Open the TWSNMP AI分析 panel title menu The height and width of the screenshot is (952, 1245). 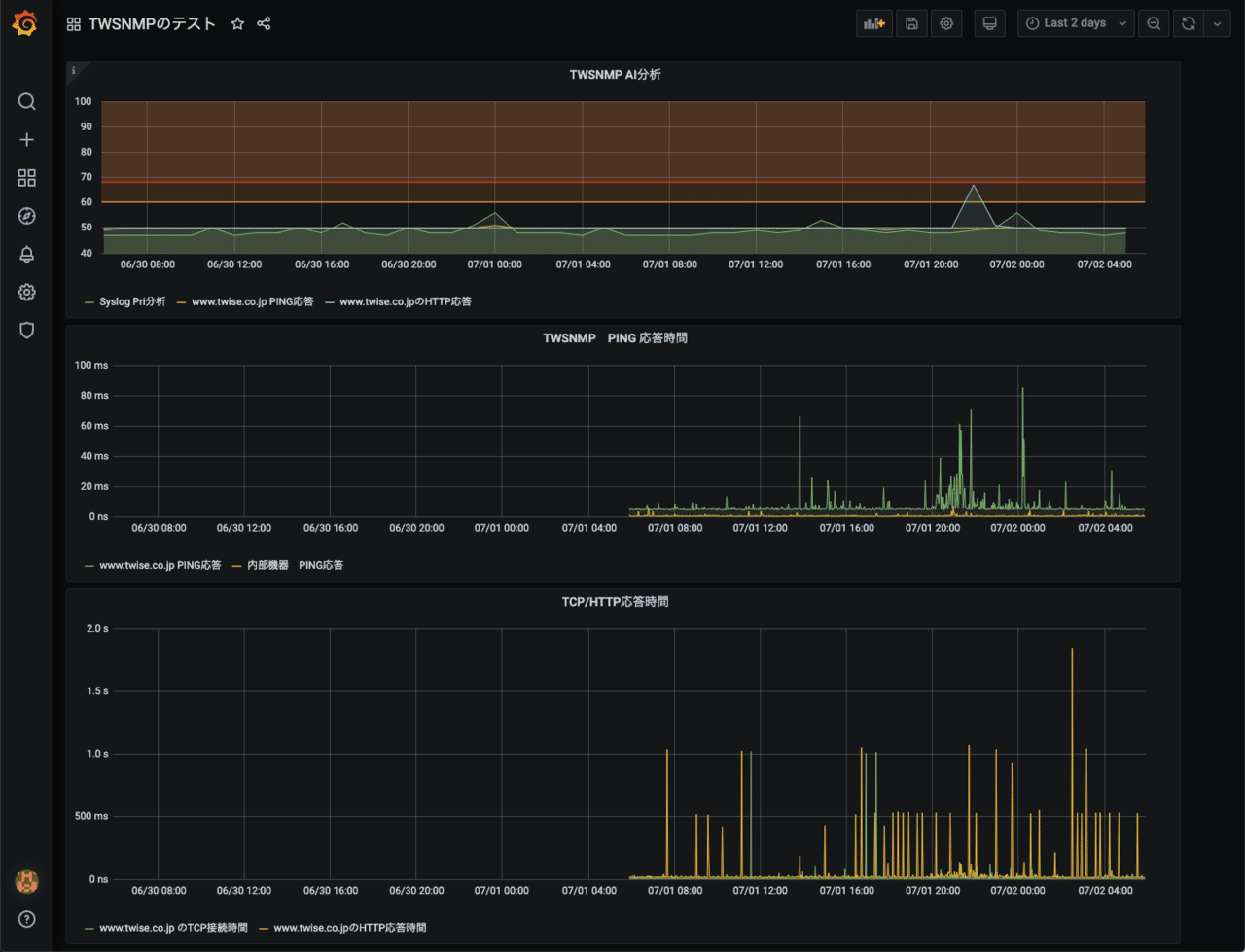pyautogui.click(x=615, y=75)
